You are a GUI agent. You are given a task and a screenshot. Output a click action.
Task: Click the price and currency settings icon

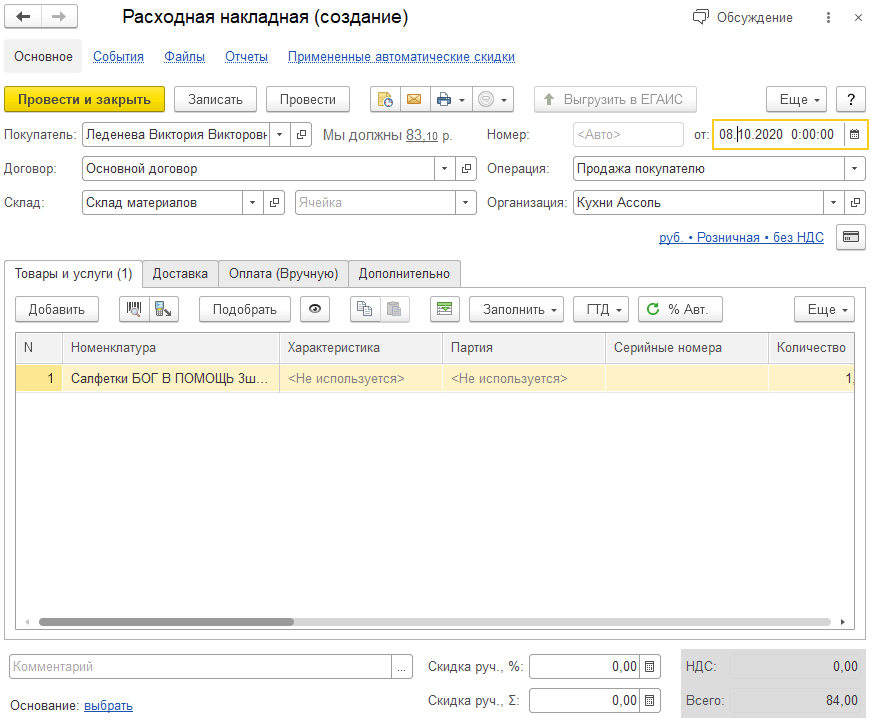[x=851, y=237]
